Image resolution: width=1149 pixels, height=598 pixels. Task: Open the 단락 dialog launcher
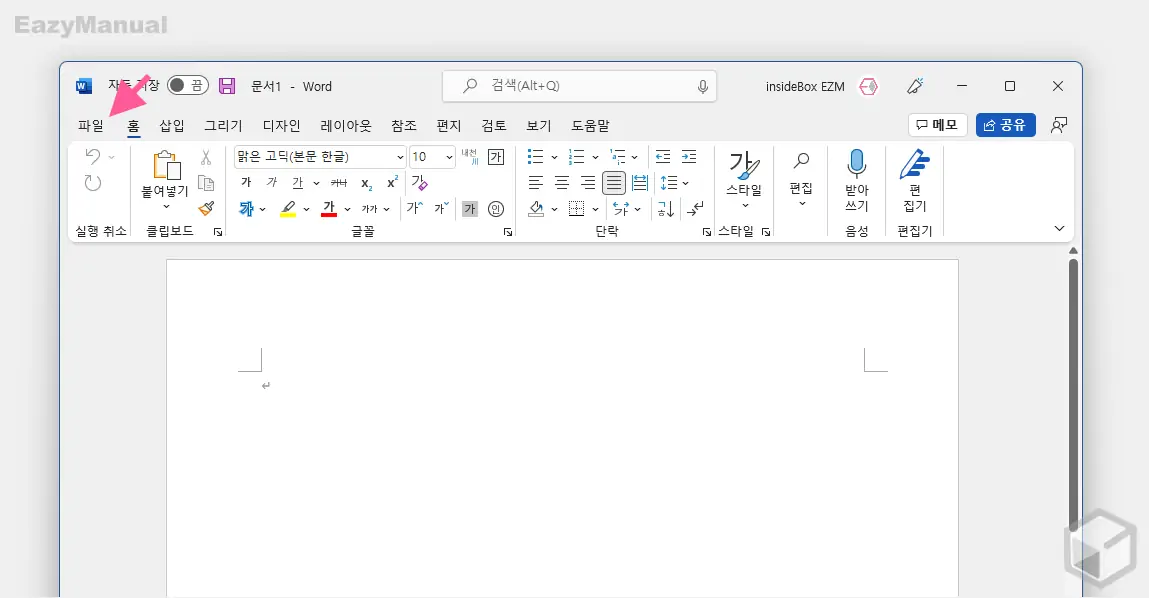(x=706, y=232)
